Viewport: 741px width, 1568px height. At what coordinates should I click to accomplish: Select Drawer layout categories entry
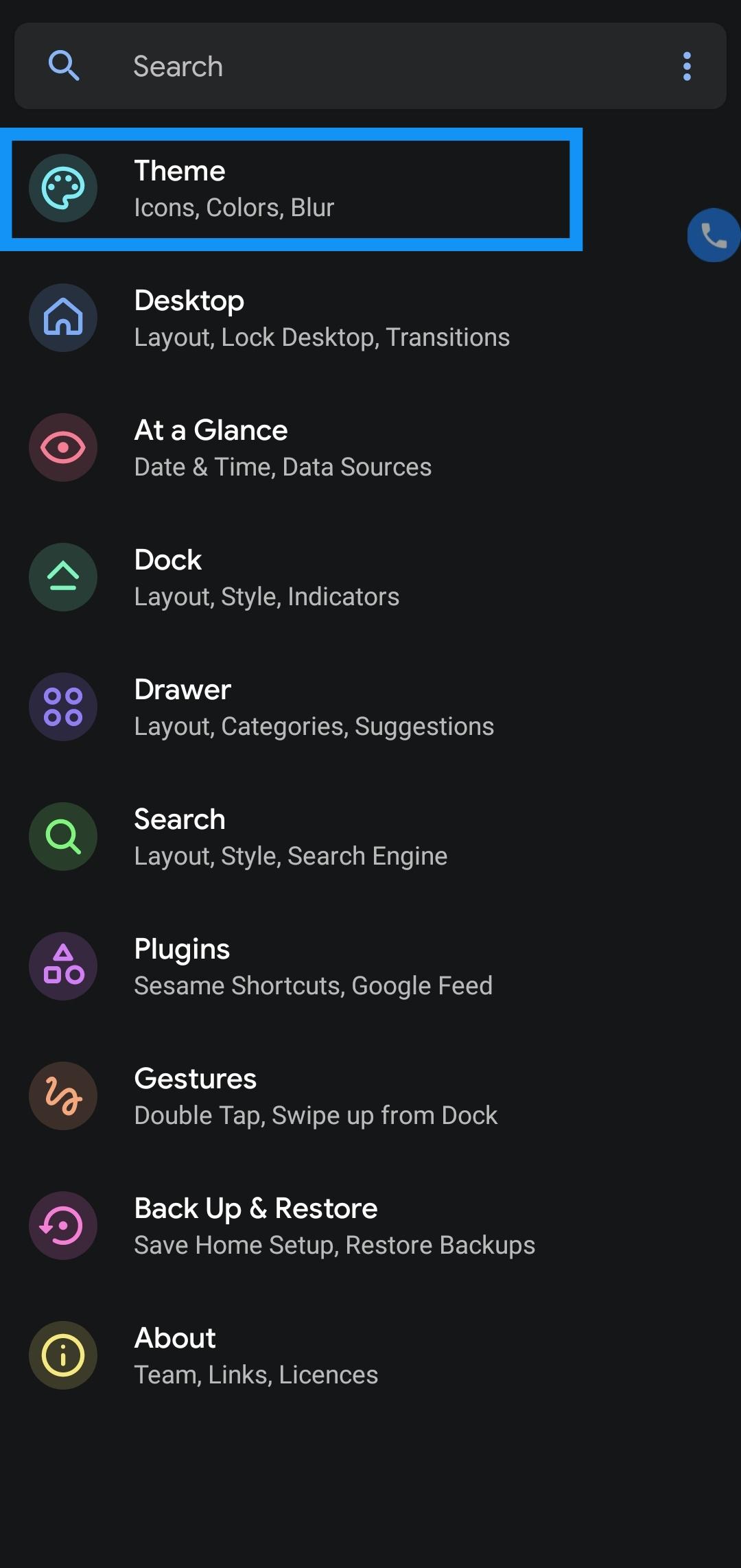click(x=370, y=707)
